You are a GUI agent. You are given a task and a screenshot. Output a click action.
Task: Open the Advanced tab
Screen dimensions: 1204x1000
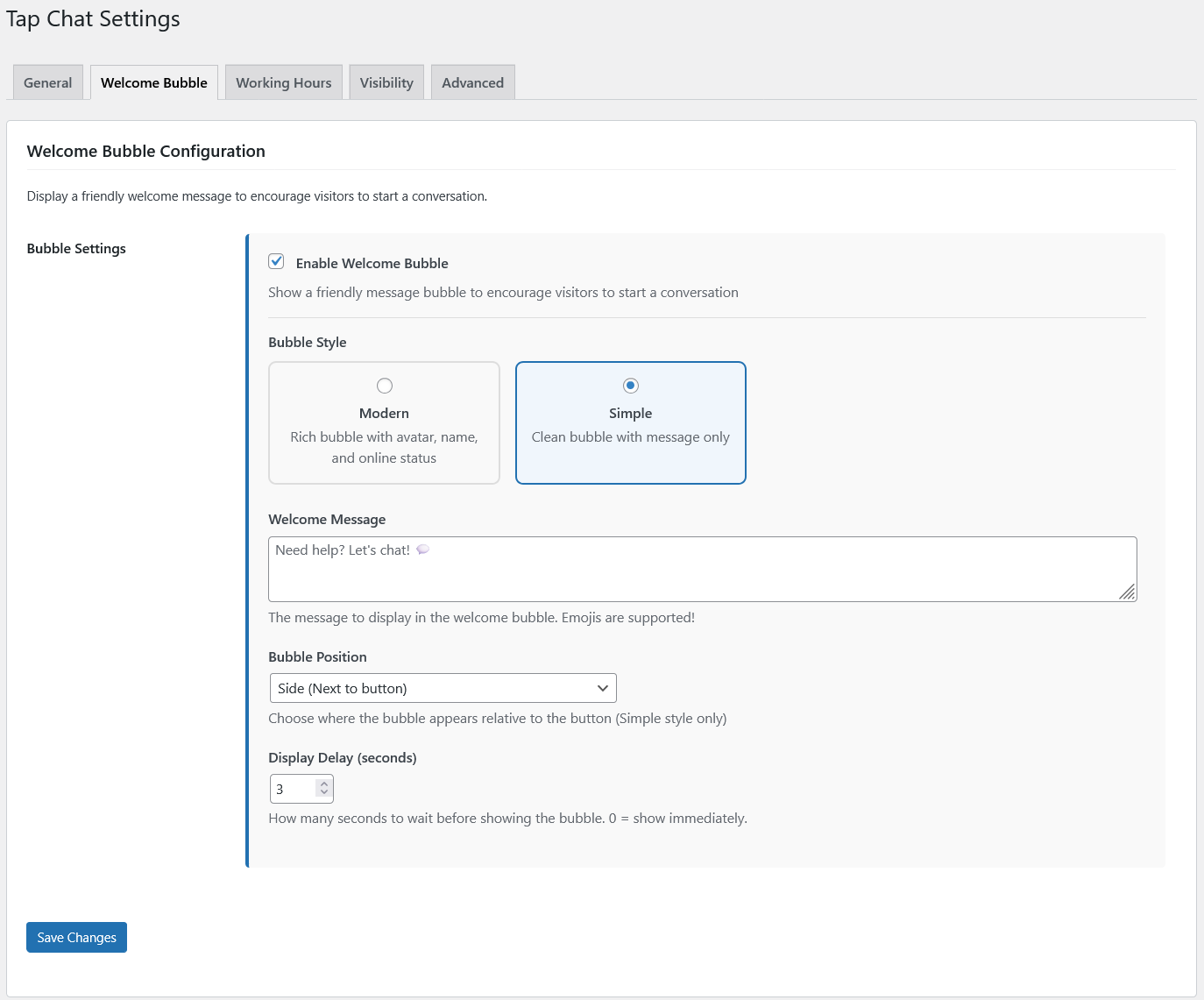[472, 82]
